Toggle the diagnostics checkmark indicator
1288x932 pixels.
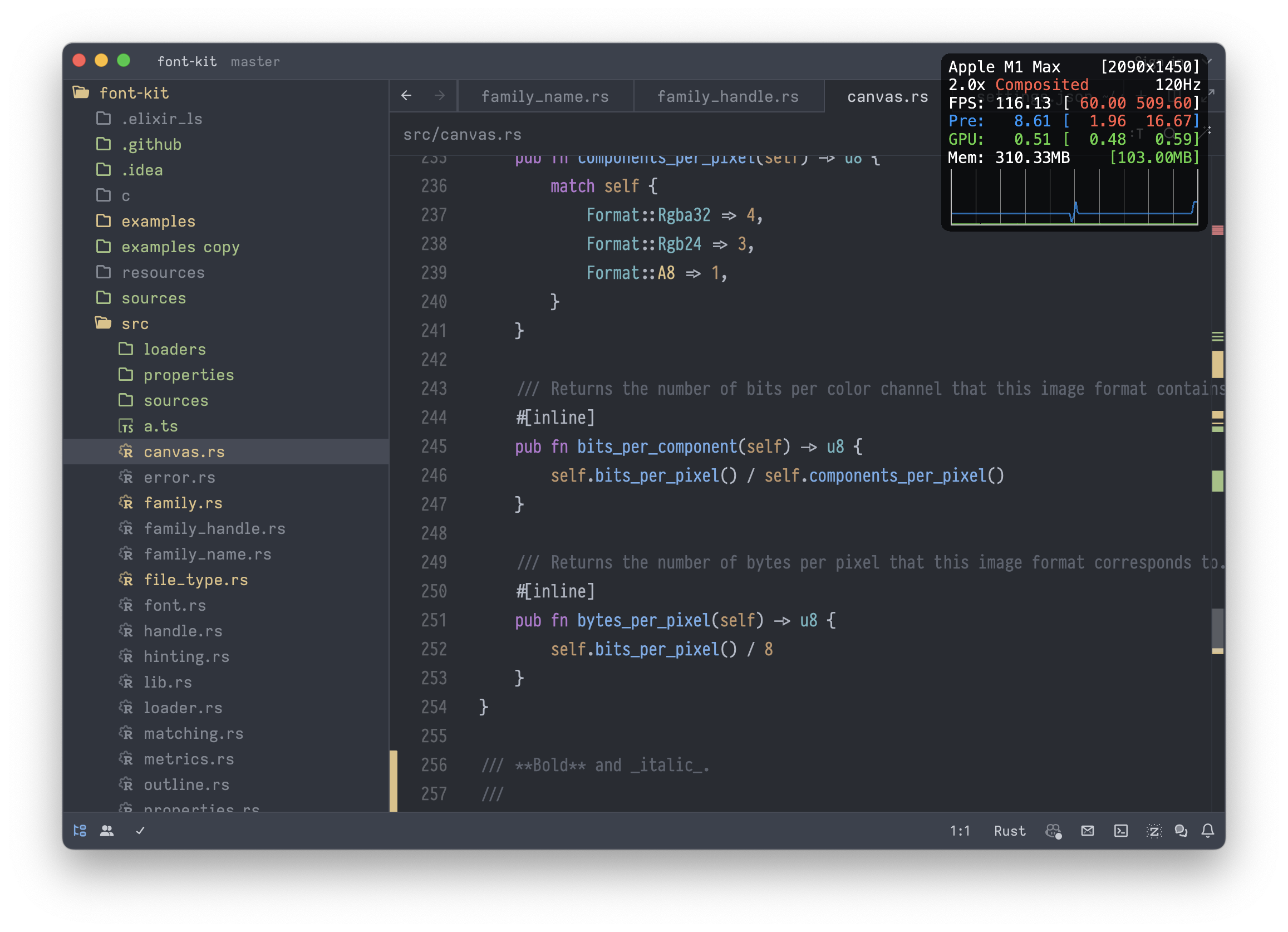[x=140, y=831]
